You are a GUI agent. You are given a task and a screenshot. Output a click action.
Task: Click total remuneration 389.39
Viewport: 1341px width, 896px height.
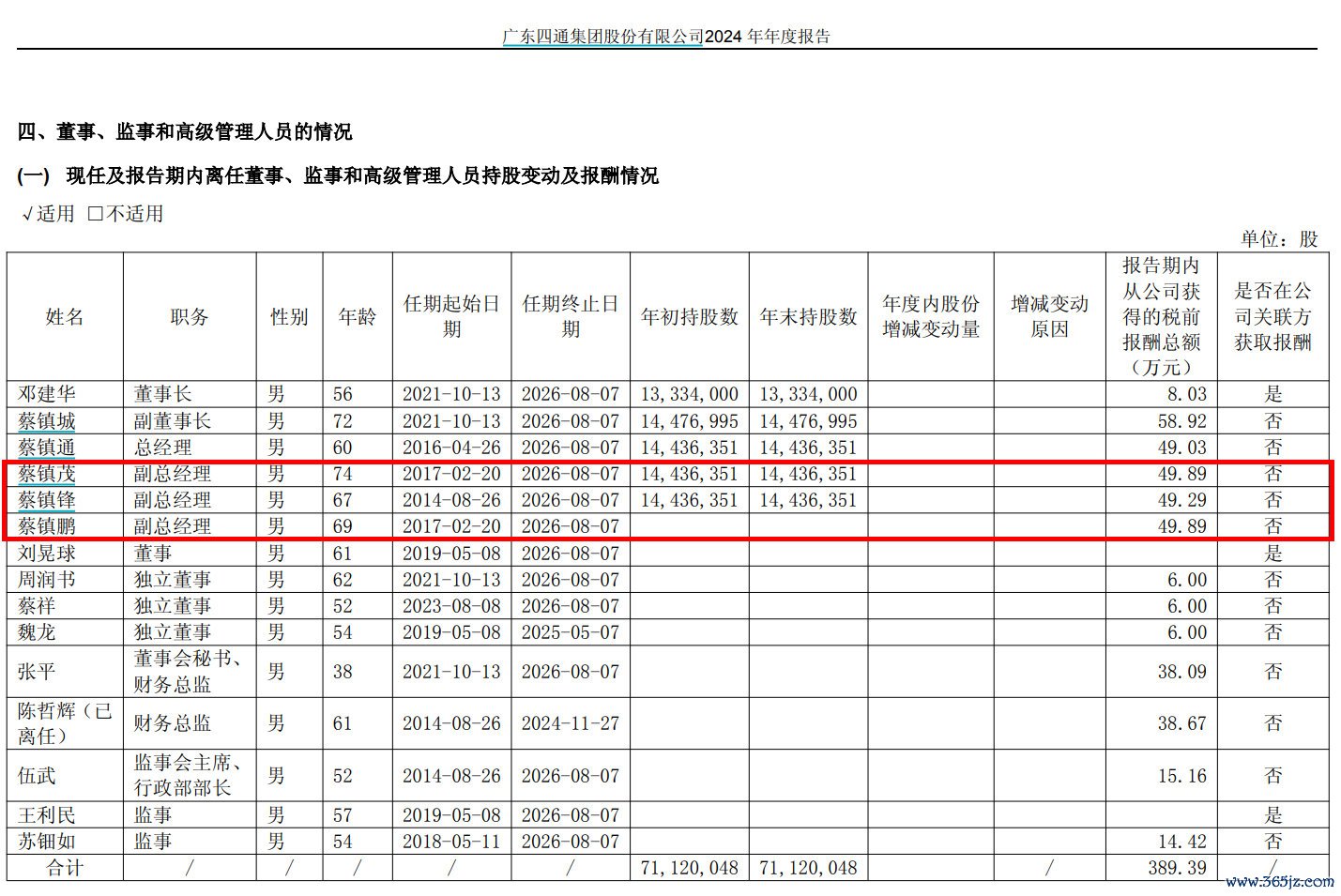1178,868
